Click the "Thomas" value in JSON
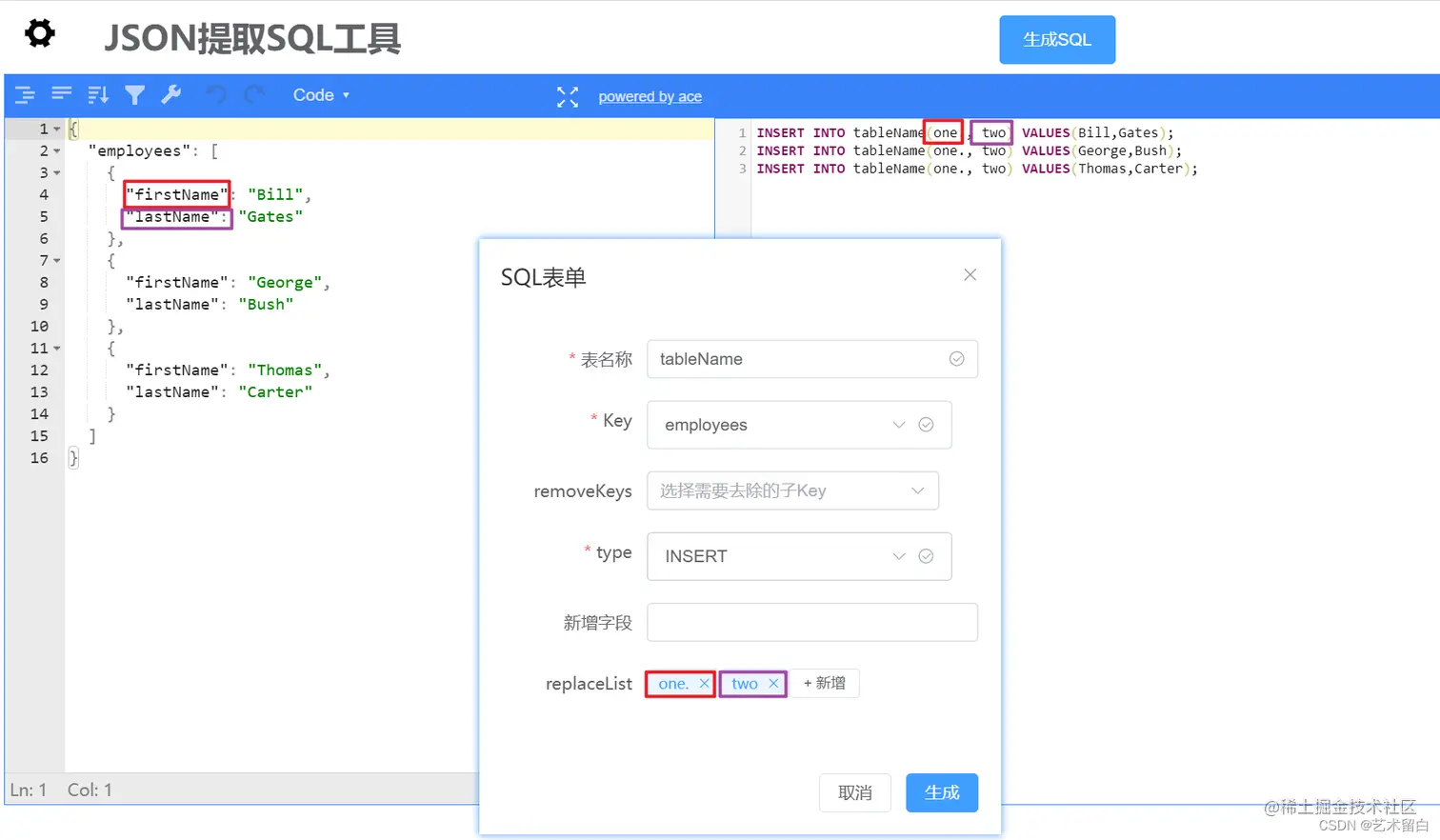Viewport: 1440px width, 840px height. pyautogui.click(x=285, y=370)
